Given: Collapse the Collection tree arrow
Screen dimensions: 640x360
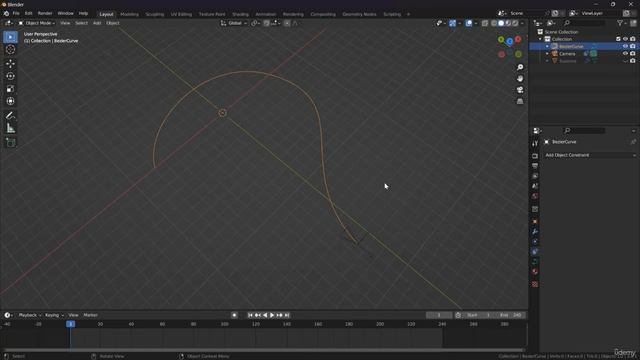Looking at the screenshot, I should click(x=541, y=39).
